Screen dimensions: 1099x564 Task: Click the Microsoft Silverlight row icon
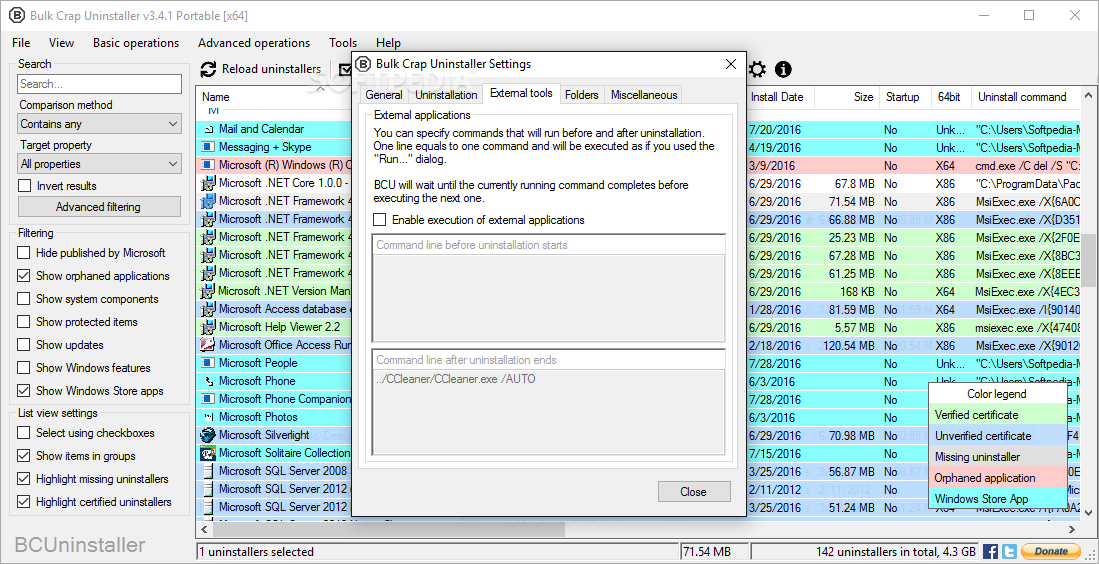tap(207, 435)
